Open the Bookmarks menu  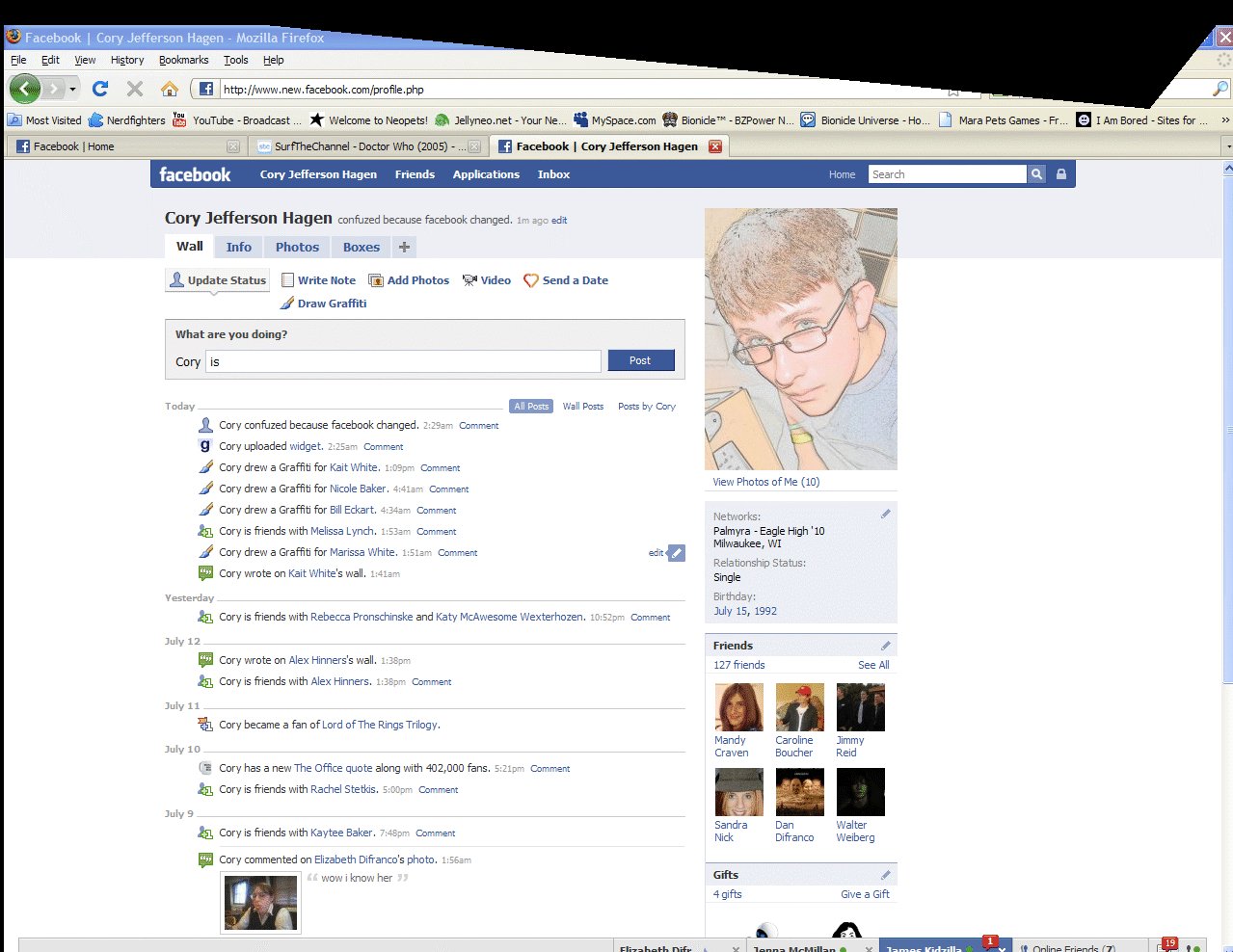pyautogui.click(x=183, y=60)
